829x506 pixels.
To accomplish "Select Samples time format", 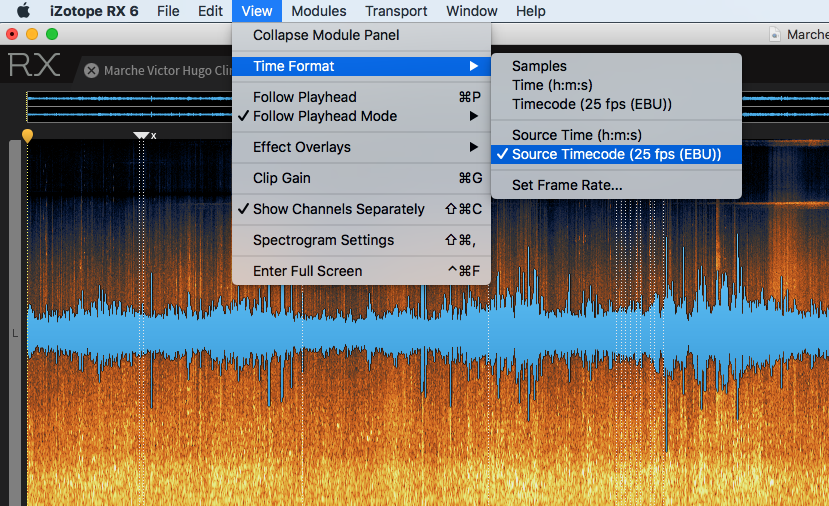I will pos(616,66).
